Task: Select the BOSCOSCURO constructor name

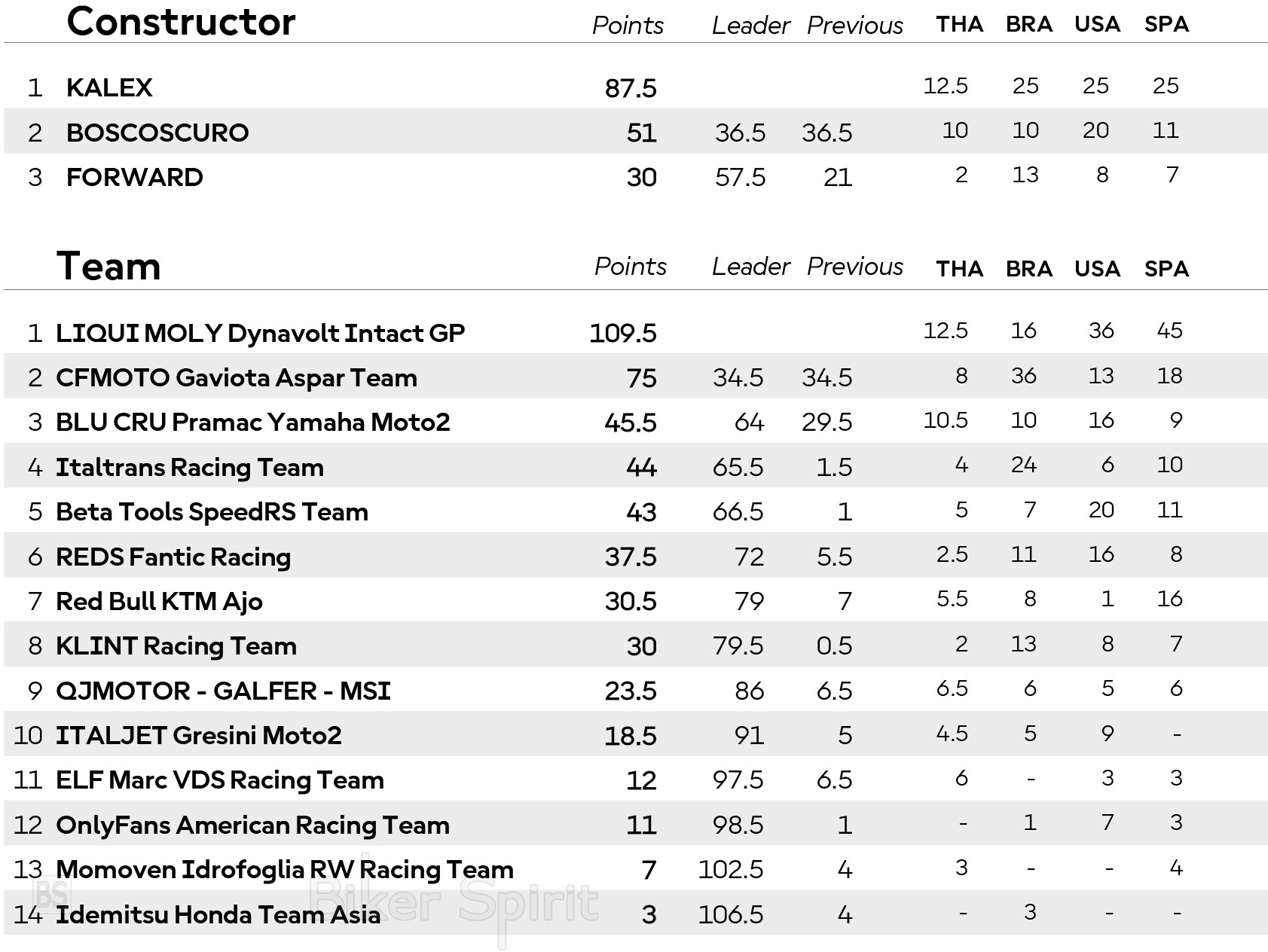Action: pyautogui.click(x=157, y=133)
